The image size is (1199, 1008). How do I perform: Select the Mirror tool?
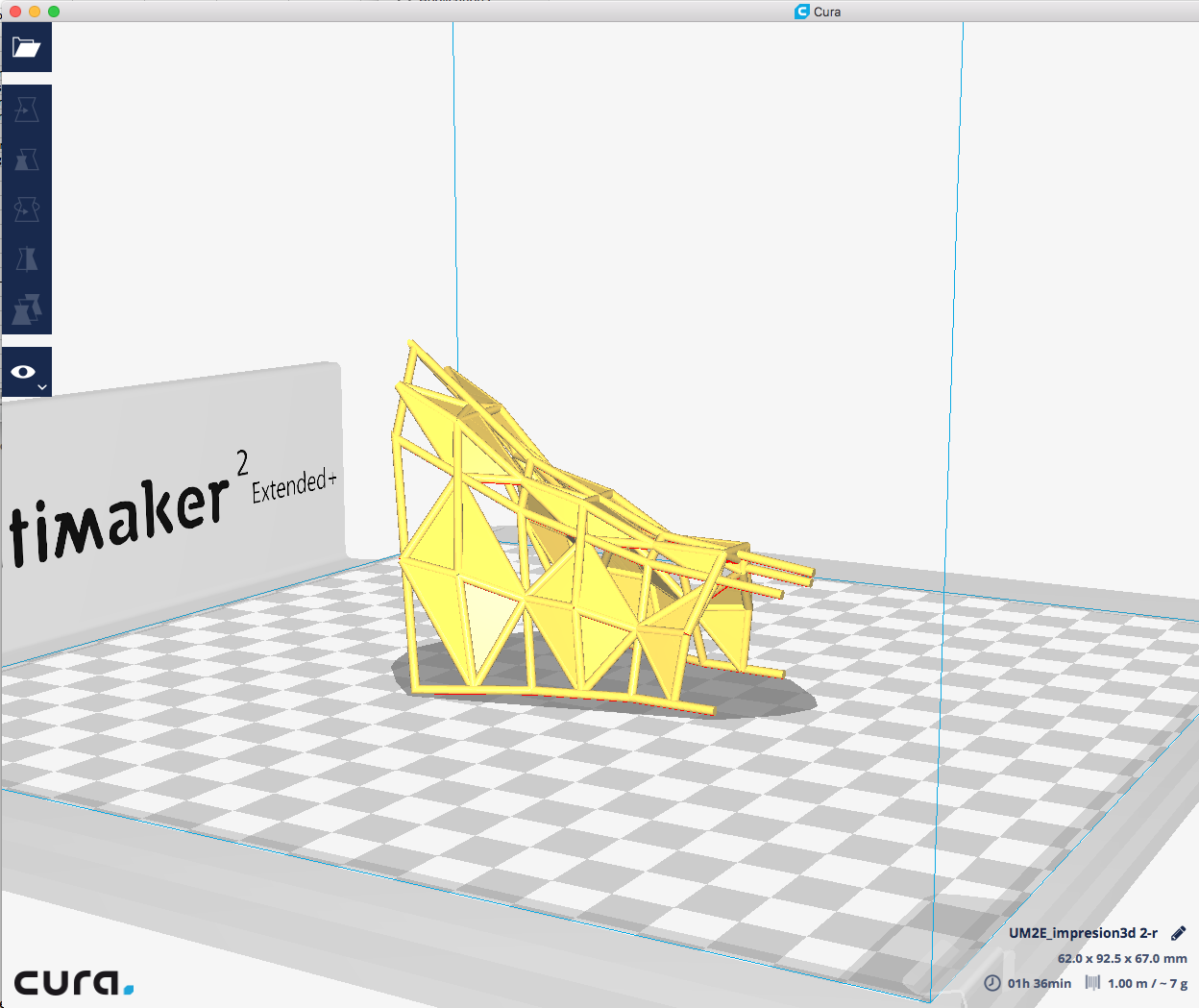click(x=26, y=258)
